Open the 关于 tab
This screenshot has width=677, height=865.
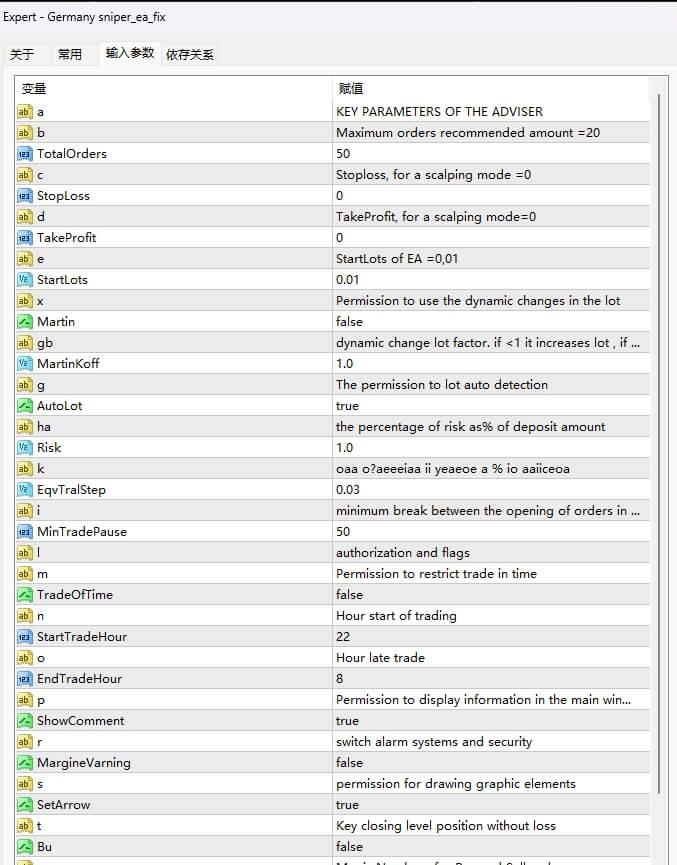[x=22, y=54]
